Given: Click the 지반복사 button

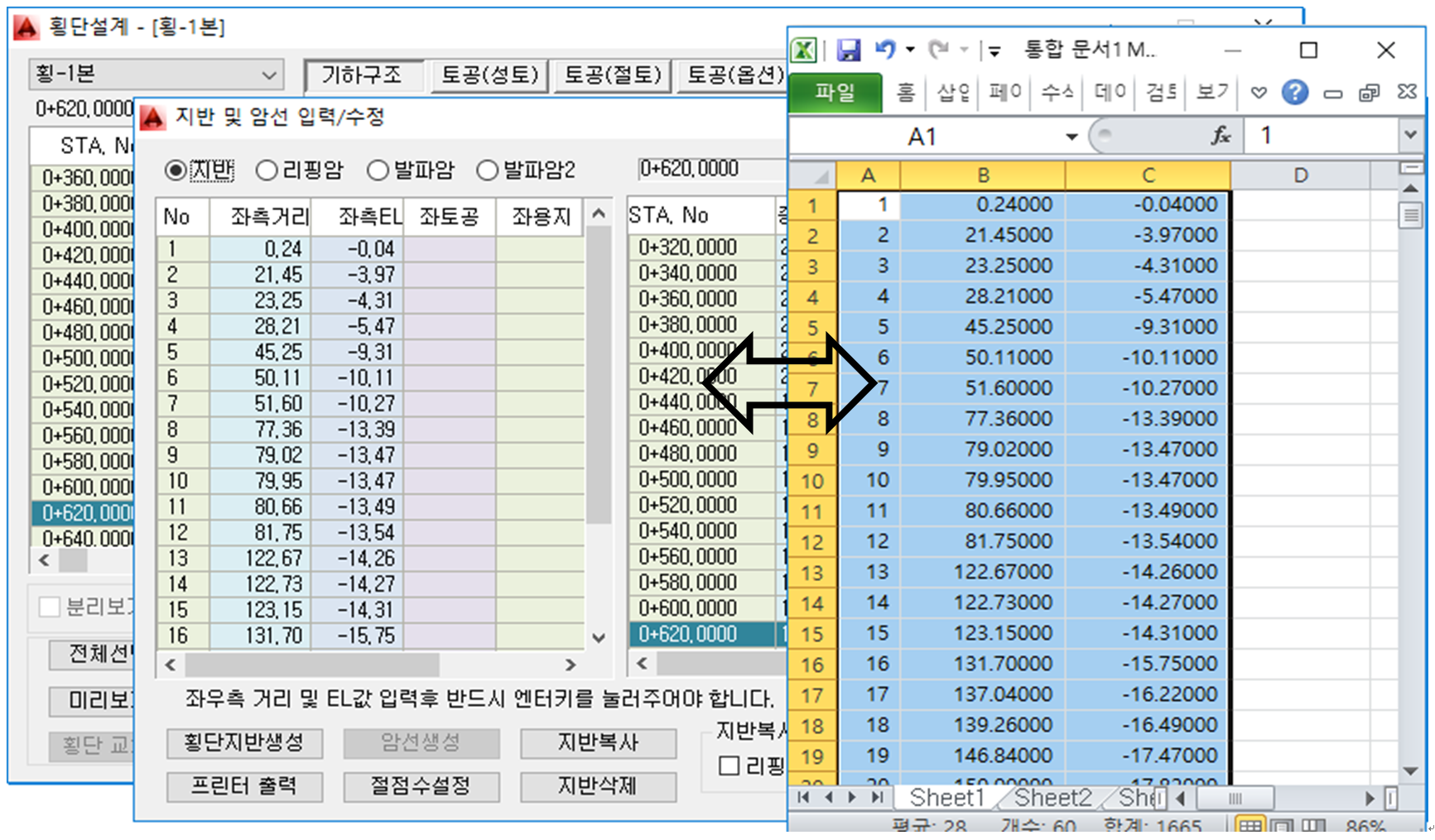Looking at the screenshot, I should coord(597,742).
